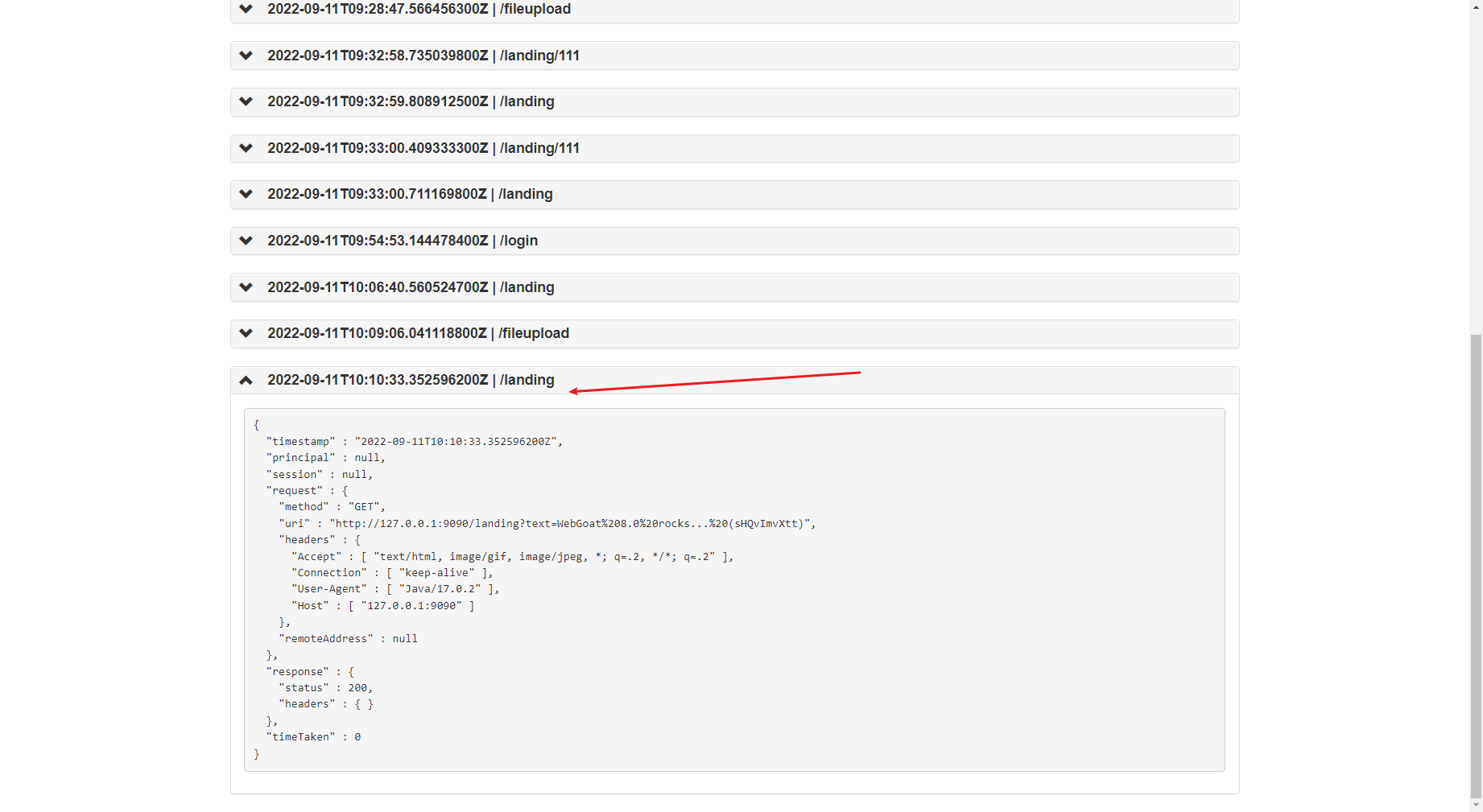Click the "status" : 200 line

pyautogui.click(x=326, y=688)
